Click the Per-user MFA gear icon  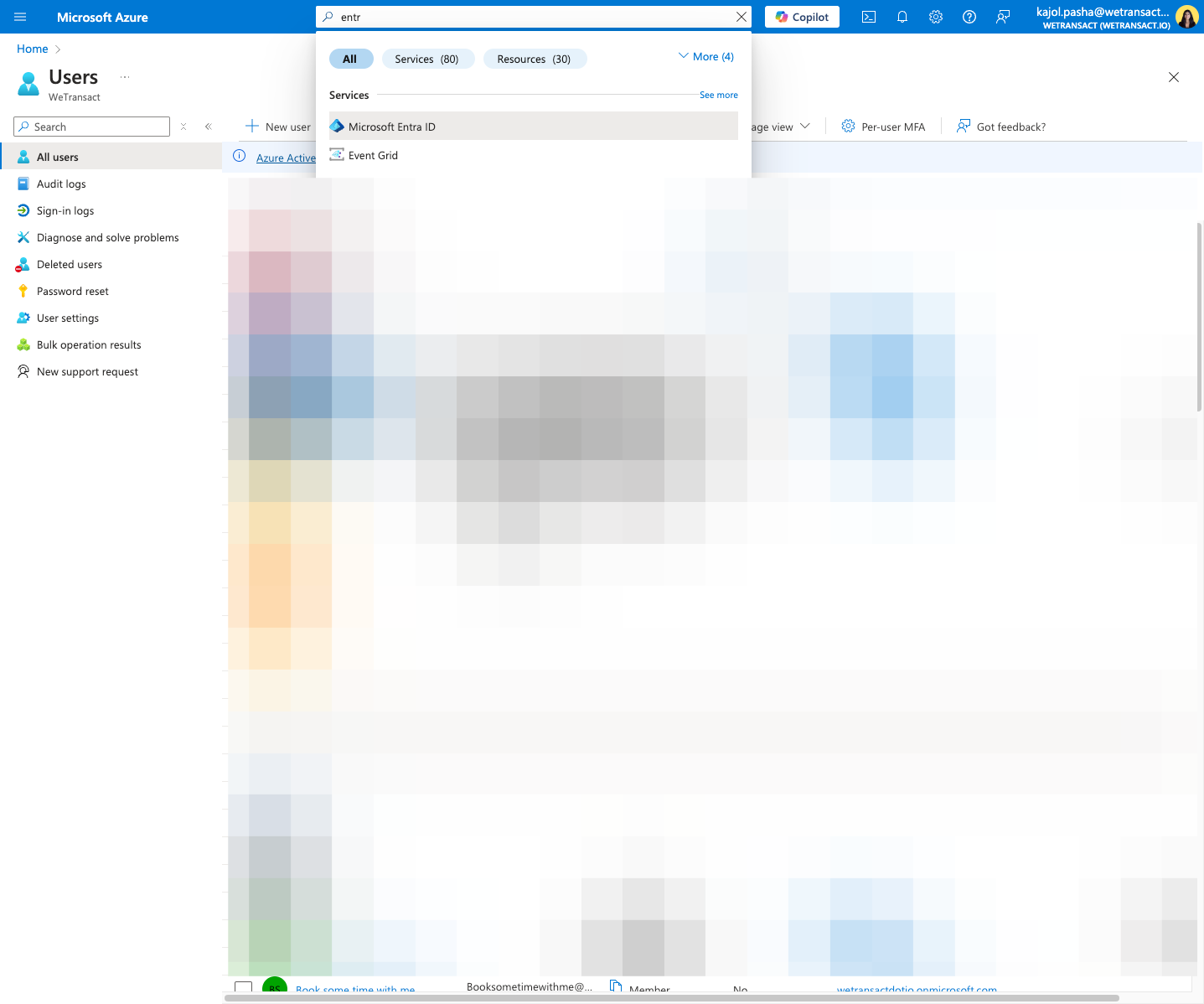click(x=848, y=126)
